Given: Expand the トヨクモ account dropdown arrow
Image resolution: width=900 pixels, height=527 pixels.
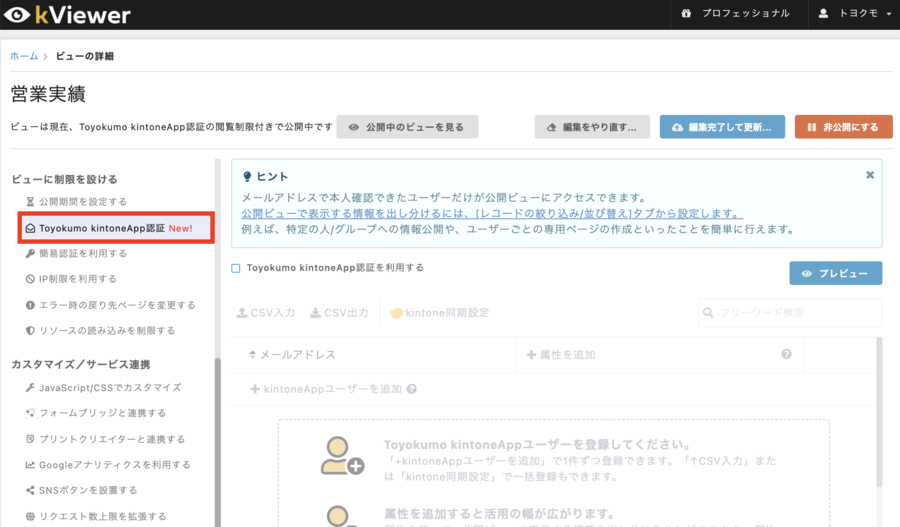Looking at the screenshot, I should pyautogui.click(x=889, y=14).
